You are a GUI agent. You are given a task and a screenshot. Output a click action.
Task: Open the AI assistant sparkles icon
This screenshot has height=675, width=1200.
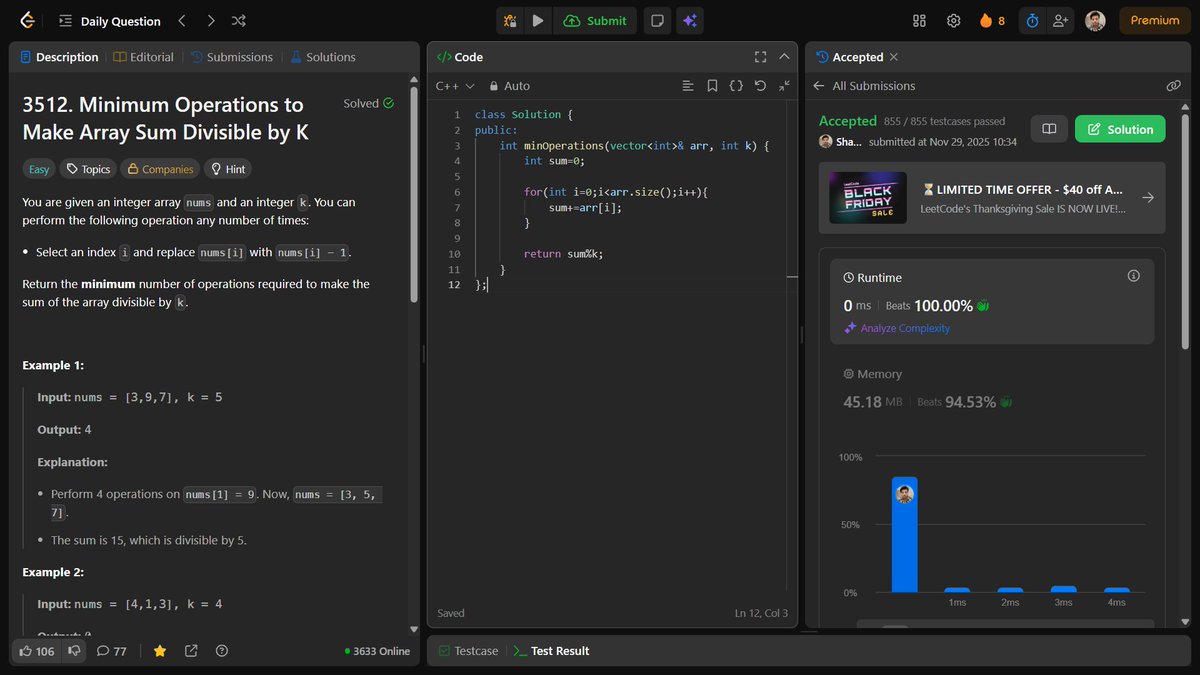coord(690,20)
